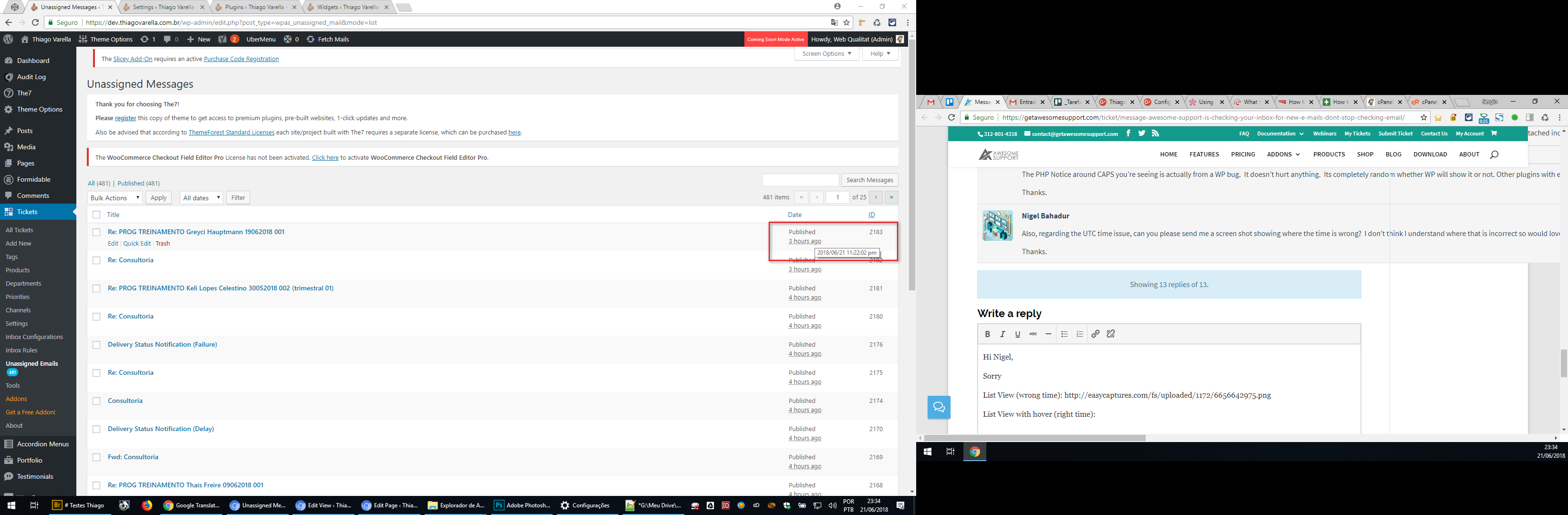This screenshot has width=1568, height=515.
Task: Click the current page number field
Action: [837, 197]
